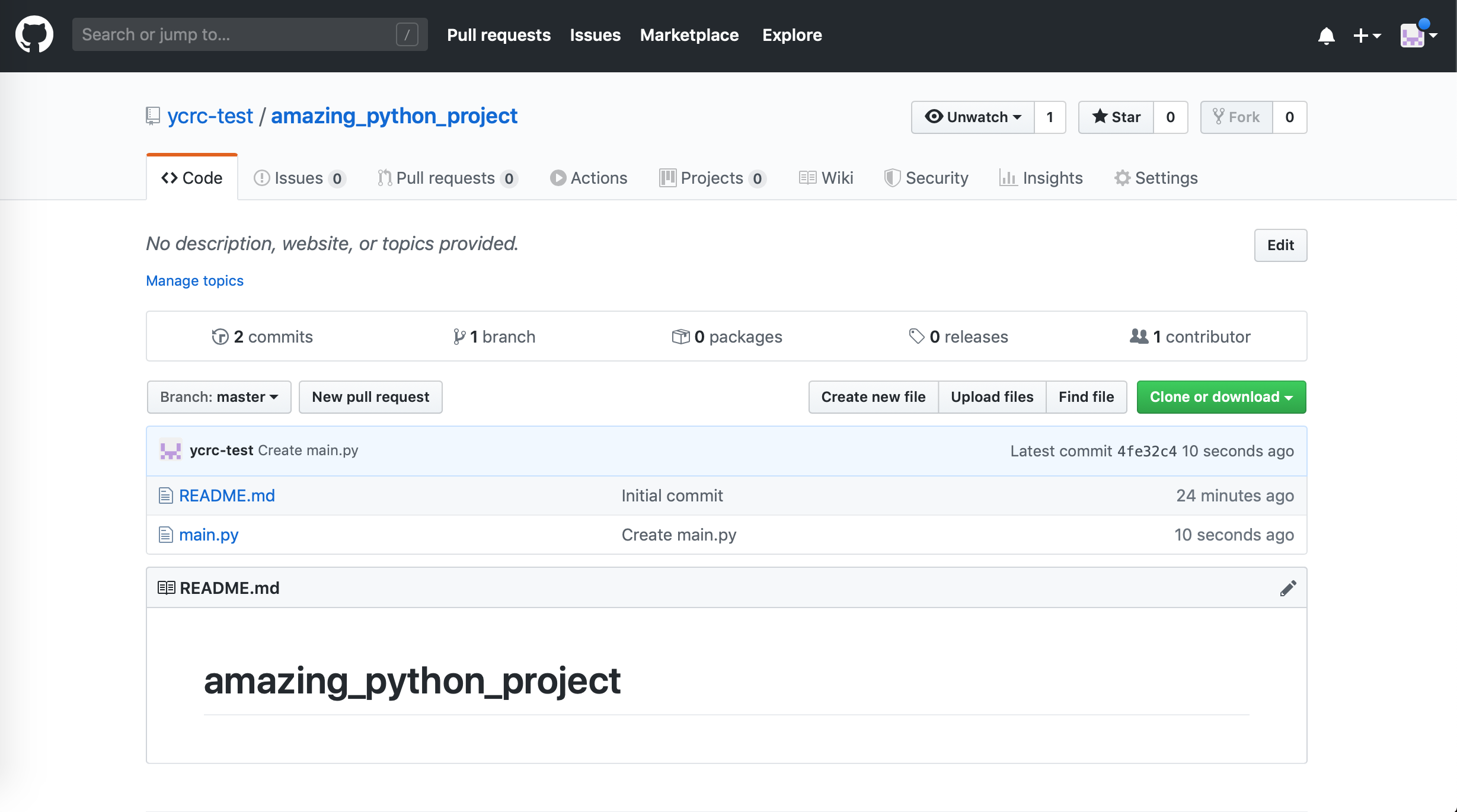Switch to the Projects tab
This screenshot has width=1457, height=812.
pos(712,178)
